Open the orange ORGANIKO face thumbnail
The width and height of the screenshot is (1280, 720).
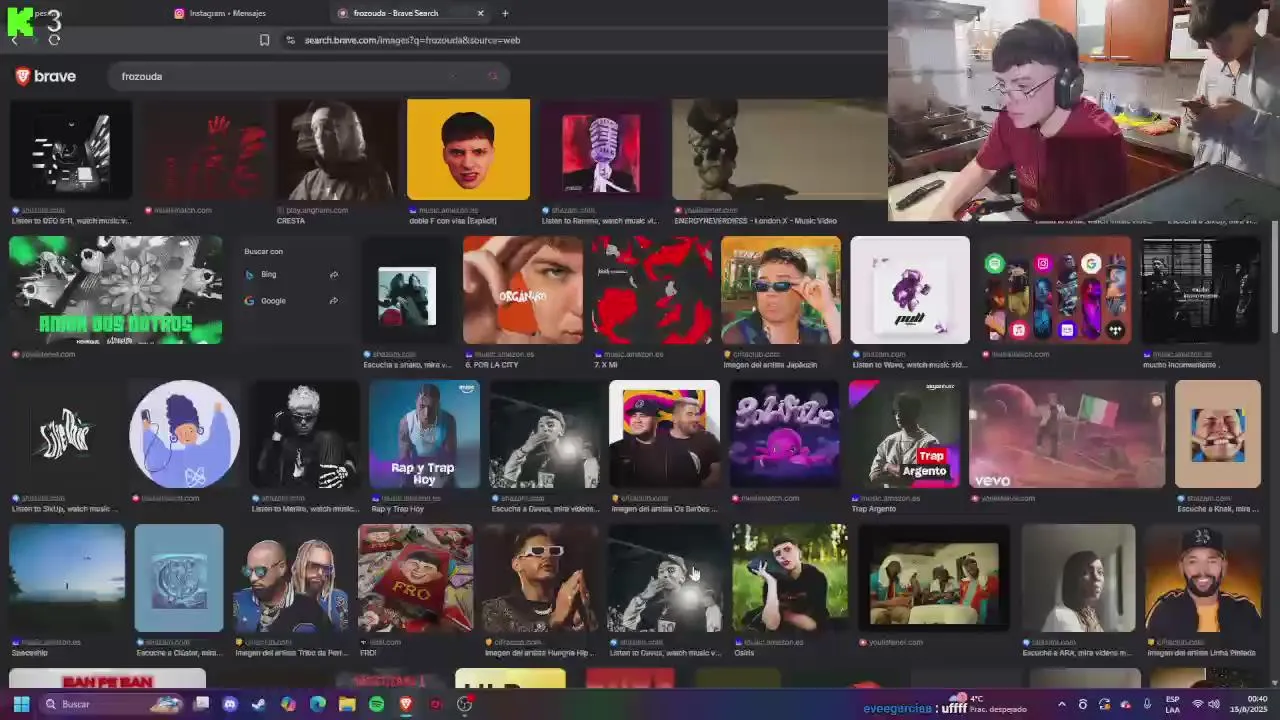523,290
